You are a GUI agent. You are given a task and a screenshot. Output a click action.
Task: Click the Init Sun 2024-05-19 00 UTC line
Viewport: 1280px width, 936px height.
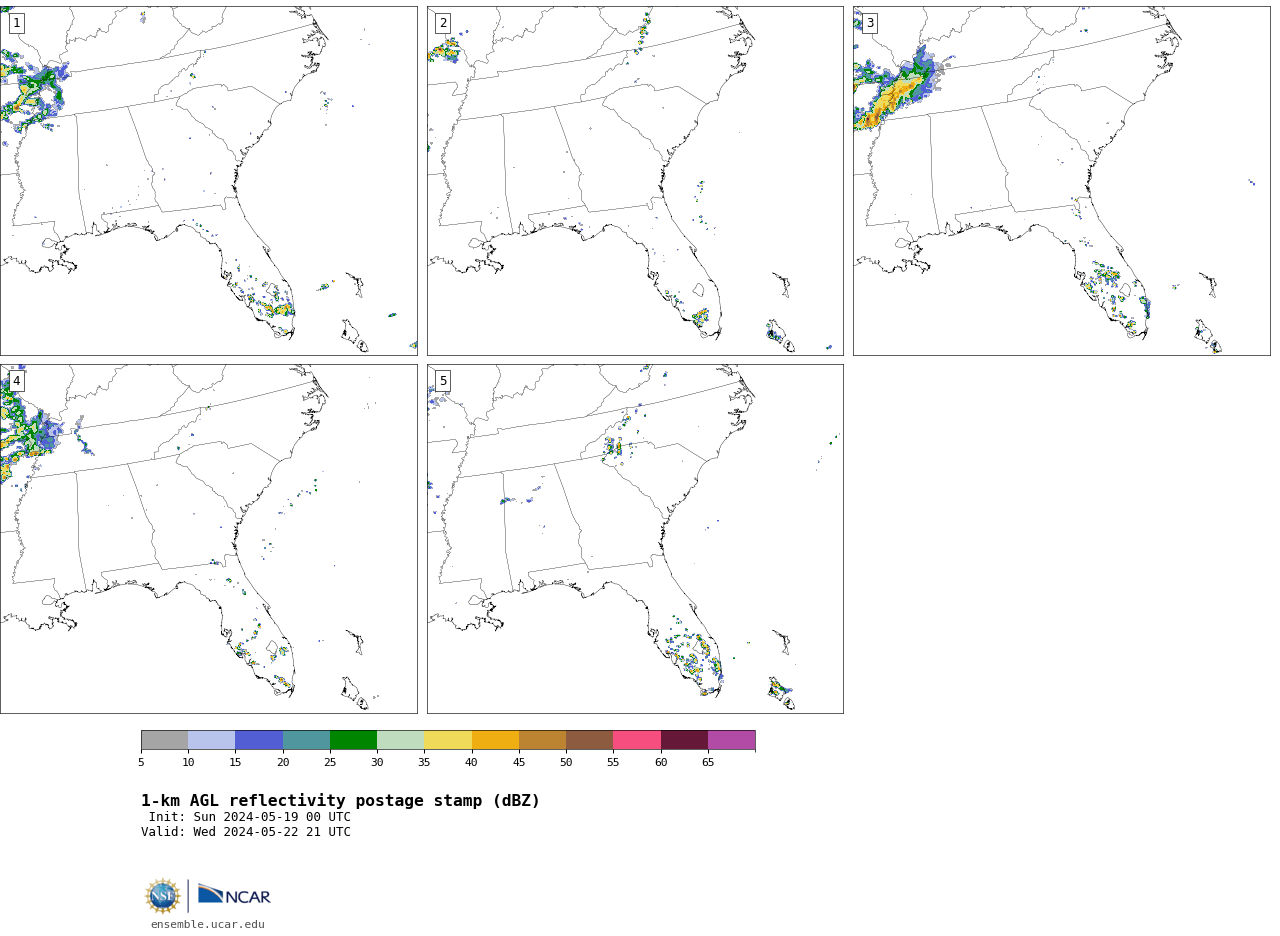(250, 817)
